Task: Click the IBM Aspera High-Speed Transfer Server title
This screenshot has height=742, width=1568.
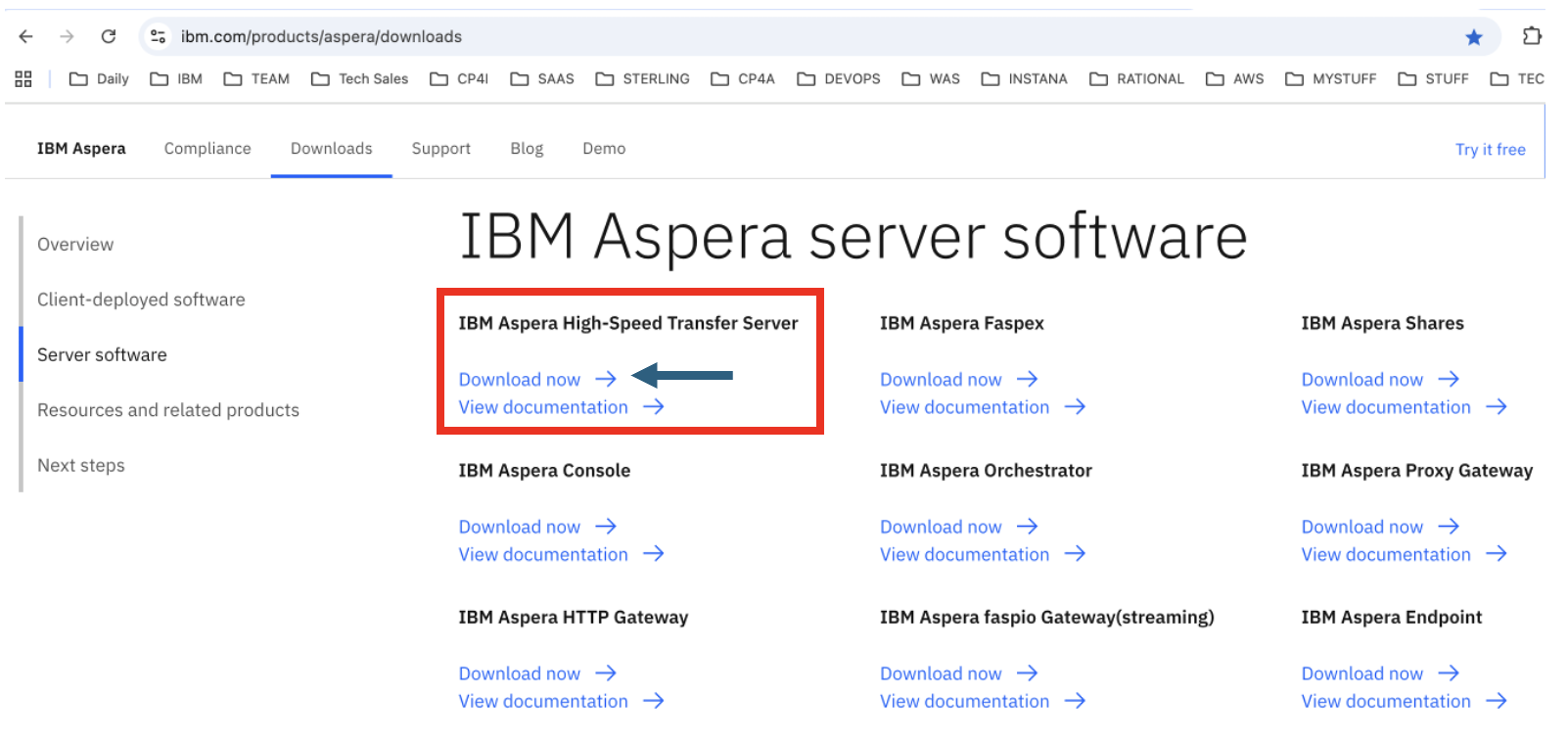Action: pos(628,323)
